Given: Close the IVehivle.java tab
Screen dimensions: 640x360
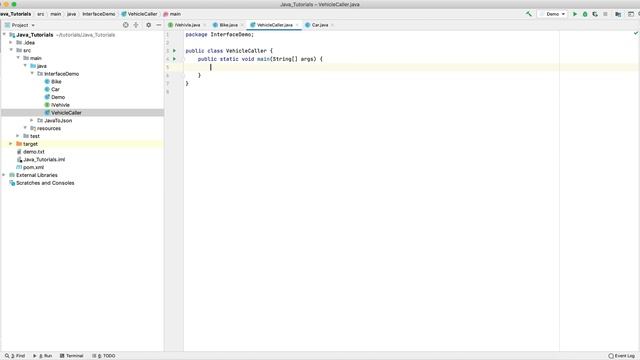Looking at the screenshot, I should [x=204, y=25].
